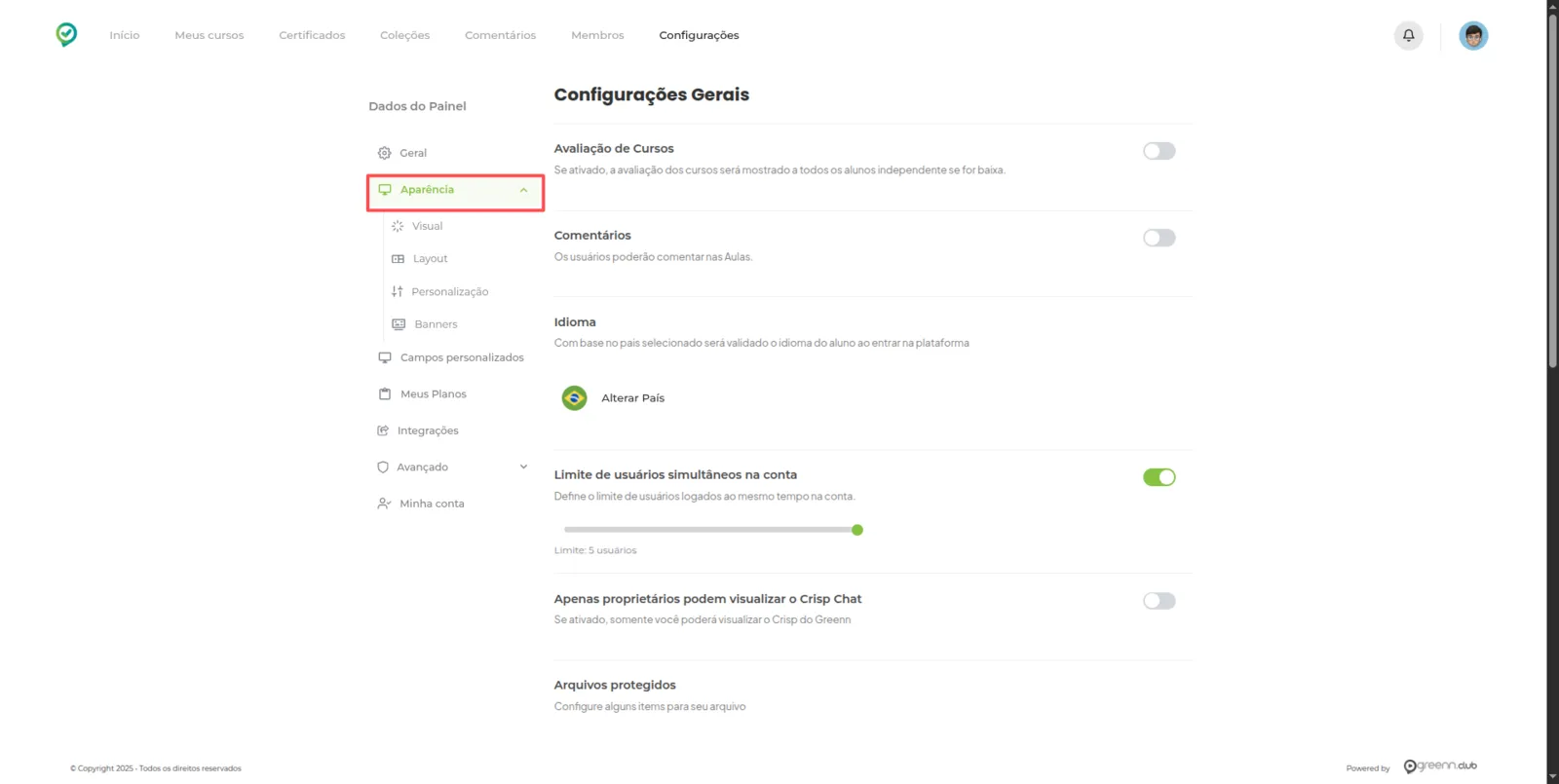Switch to the Certificados tab
This screenshot has width=1559, height=784.
(x=312, y=35)
